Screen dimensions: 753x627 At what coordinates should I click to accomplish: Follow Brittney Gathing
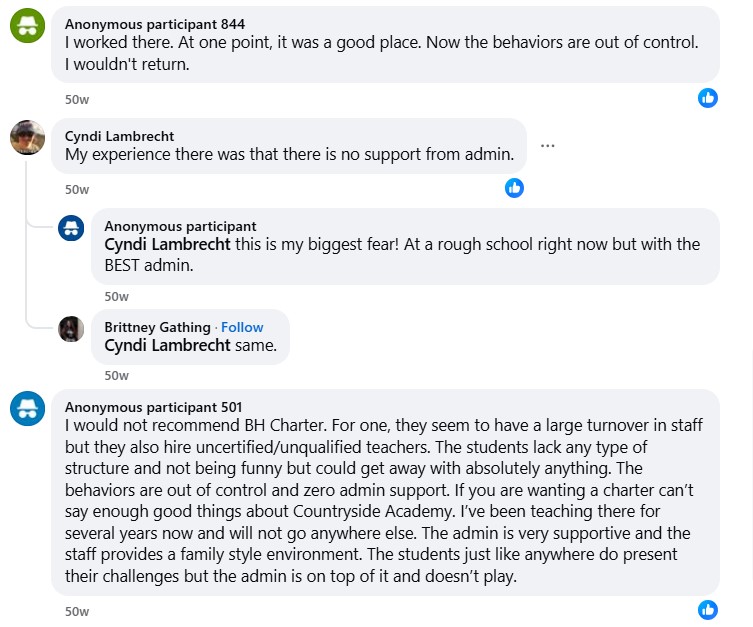tap(242, 327)
